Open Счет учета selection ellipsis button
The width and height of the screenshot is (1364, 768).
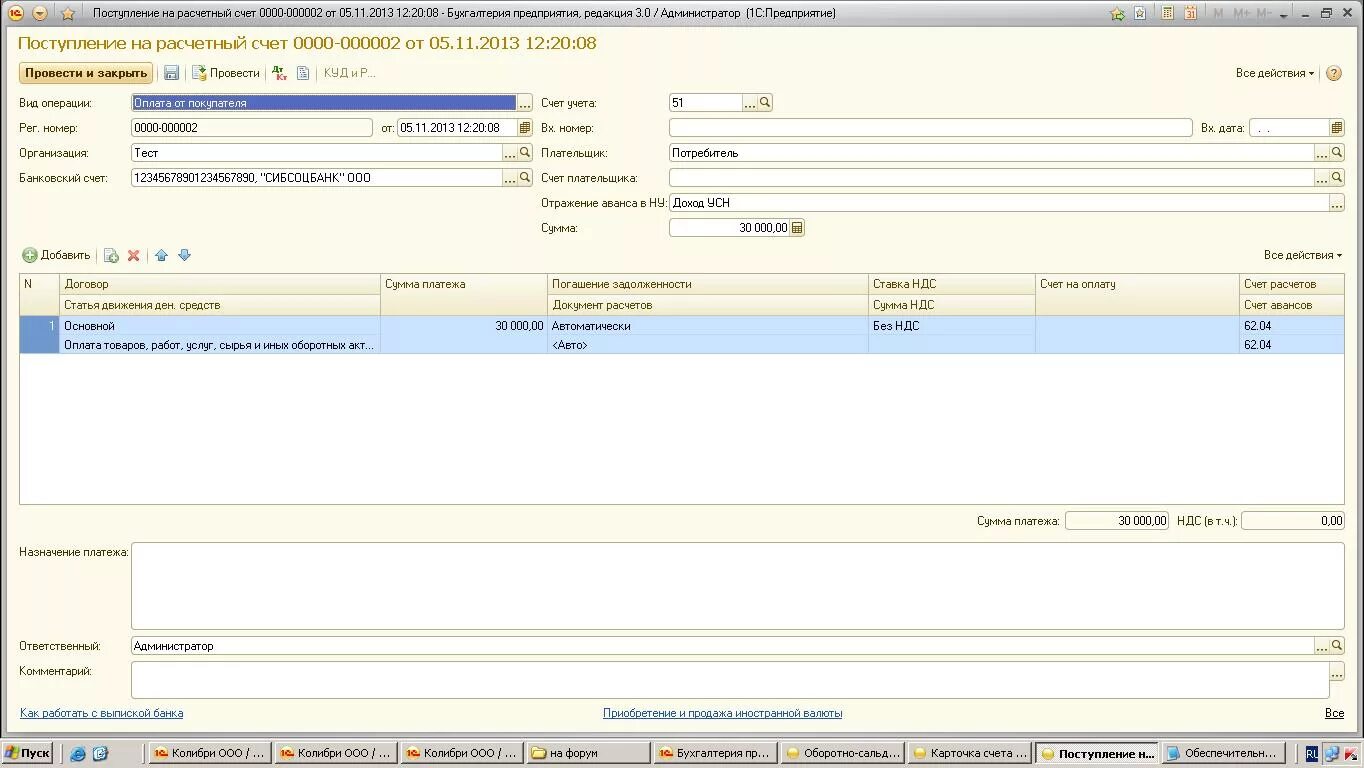pos(750,103)
